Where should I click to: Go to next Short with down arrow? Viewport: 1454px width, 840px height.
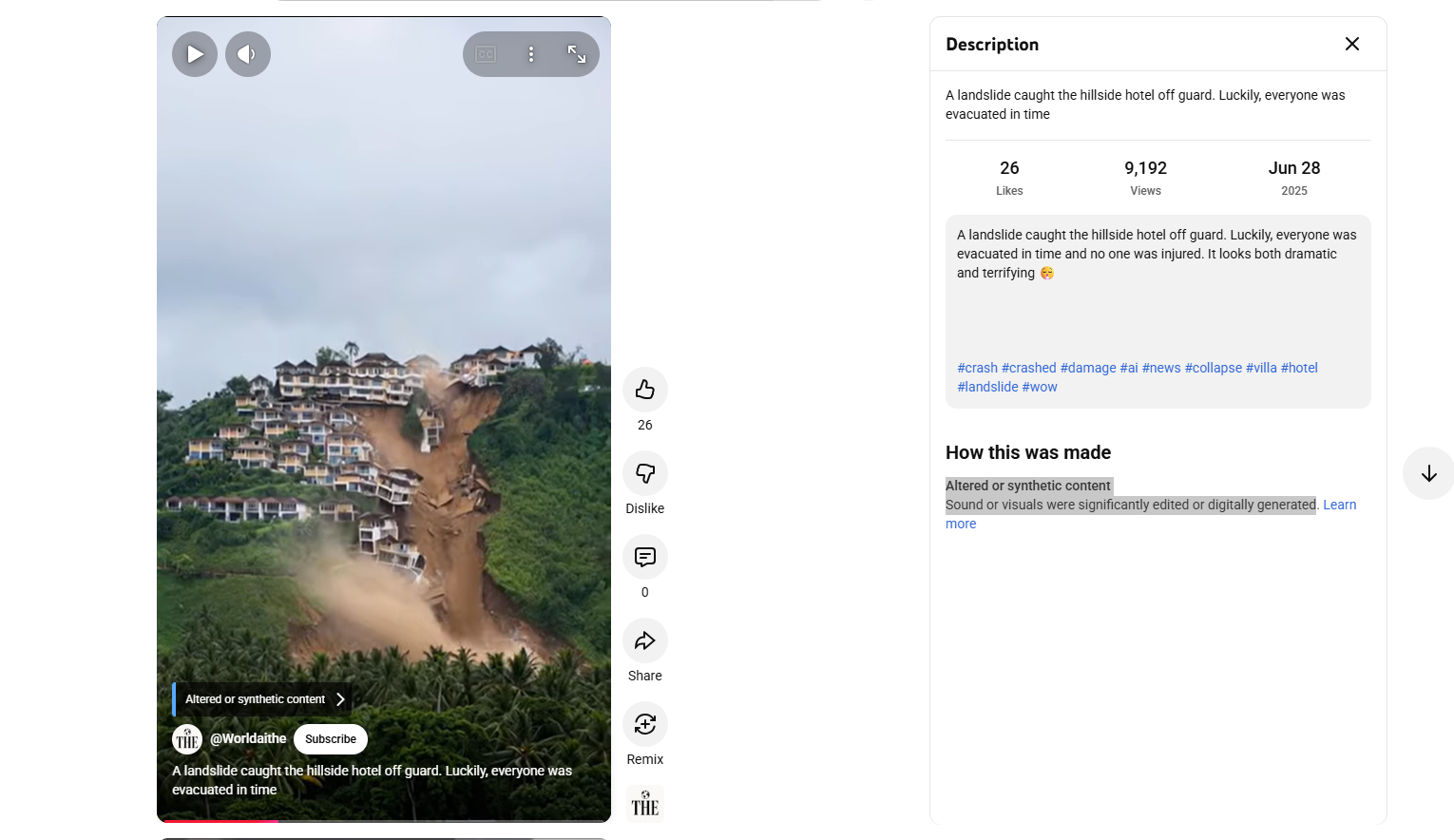[1427, 473]
